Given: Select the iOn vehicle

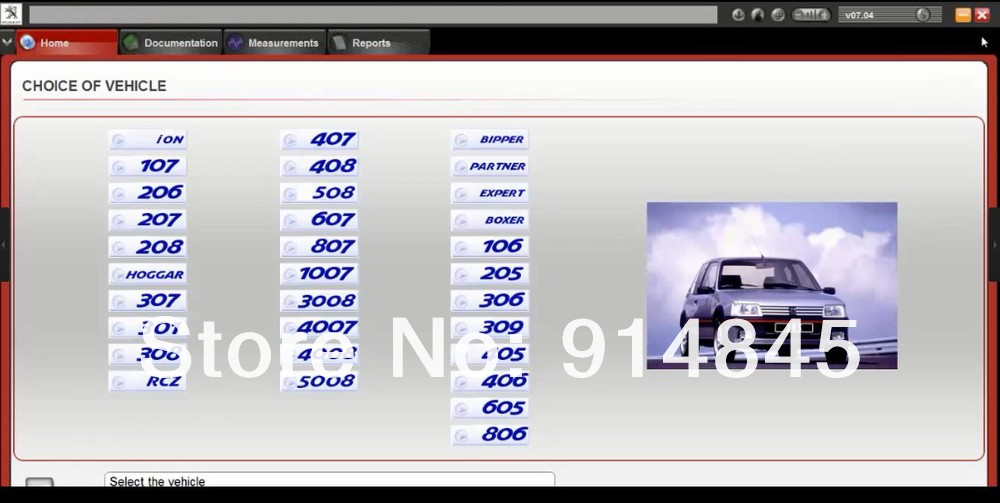Looking at the screenshot, I should 147,140.
